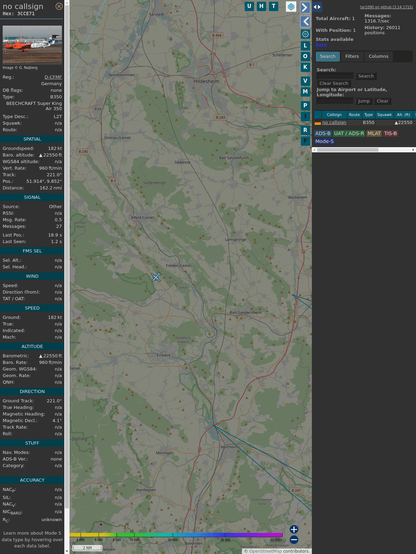This screenshot has height=554, width=416.
Task: Click the P persistence button
Action: tap(305, 106)
